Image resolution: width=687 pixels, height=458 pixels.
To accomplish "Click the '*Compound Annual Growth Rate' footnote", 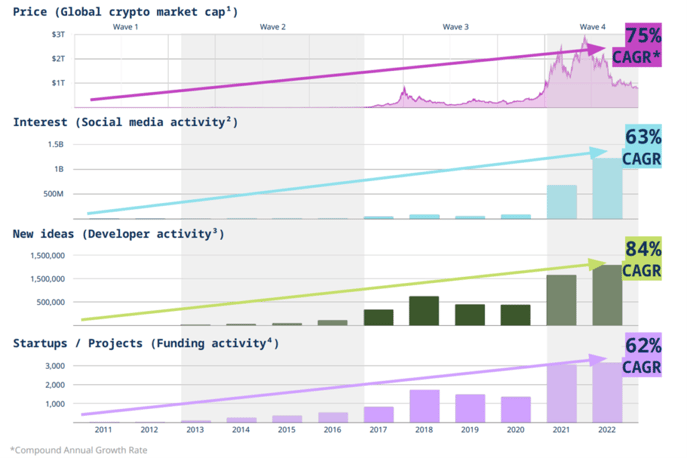I will (x=79, y=450).
